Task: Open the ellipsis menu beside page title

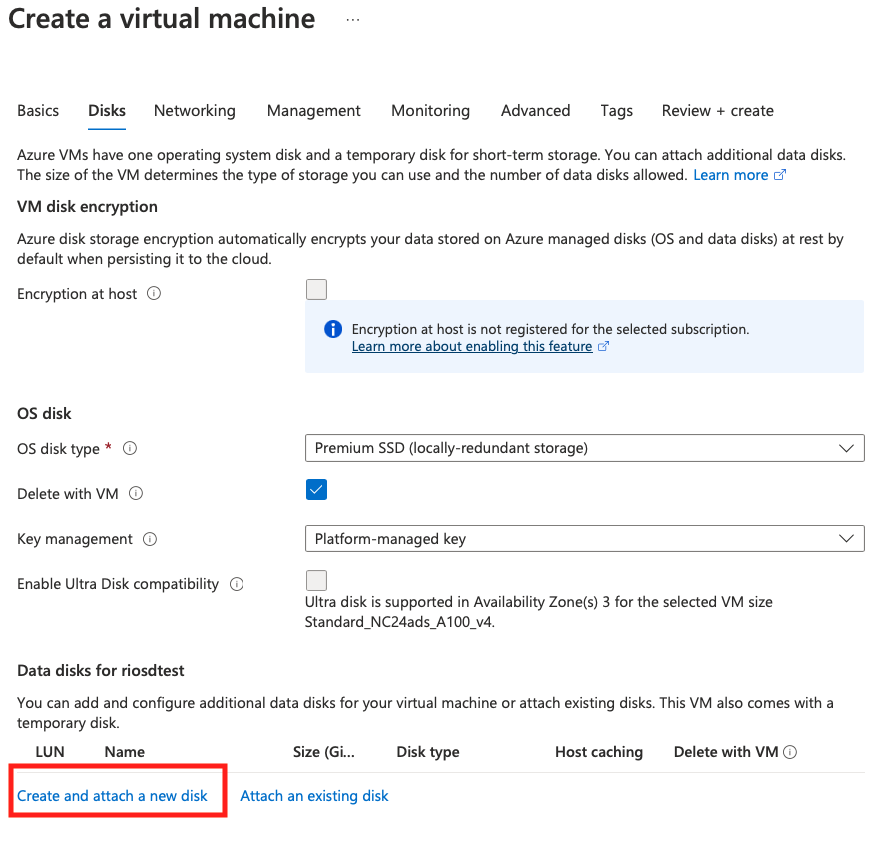Action: click(x=353, y=20)
